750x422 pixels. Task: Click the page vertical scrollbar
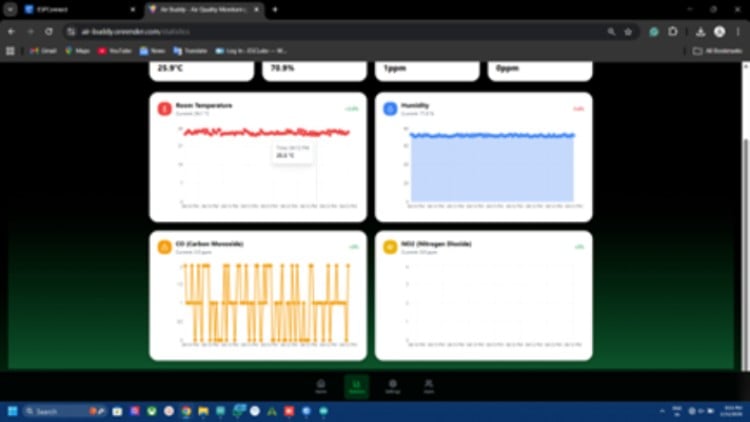pos(745,254)
